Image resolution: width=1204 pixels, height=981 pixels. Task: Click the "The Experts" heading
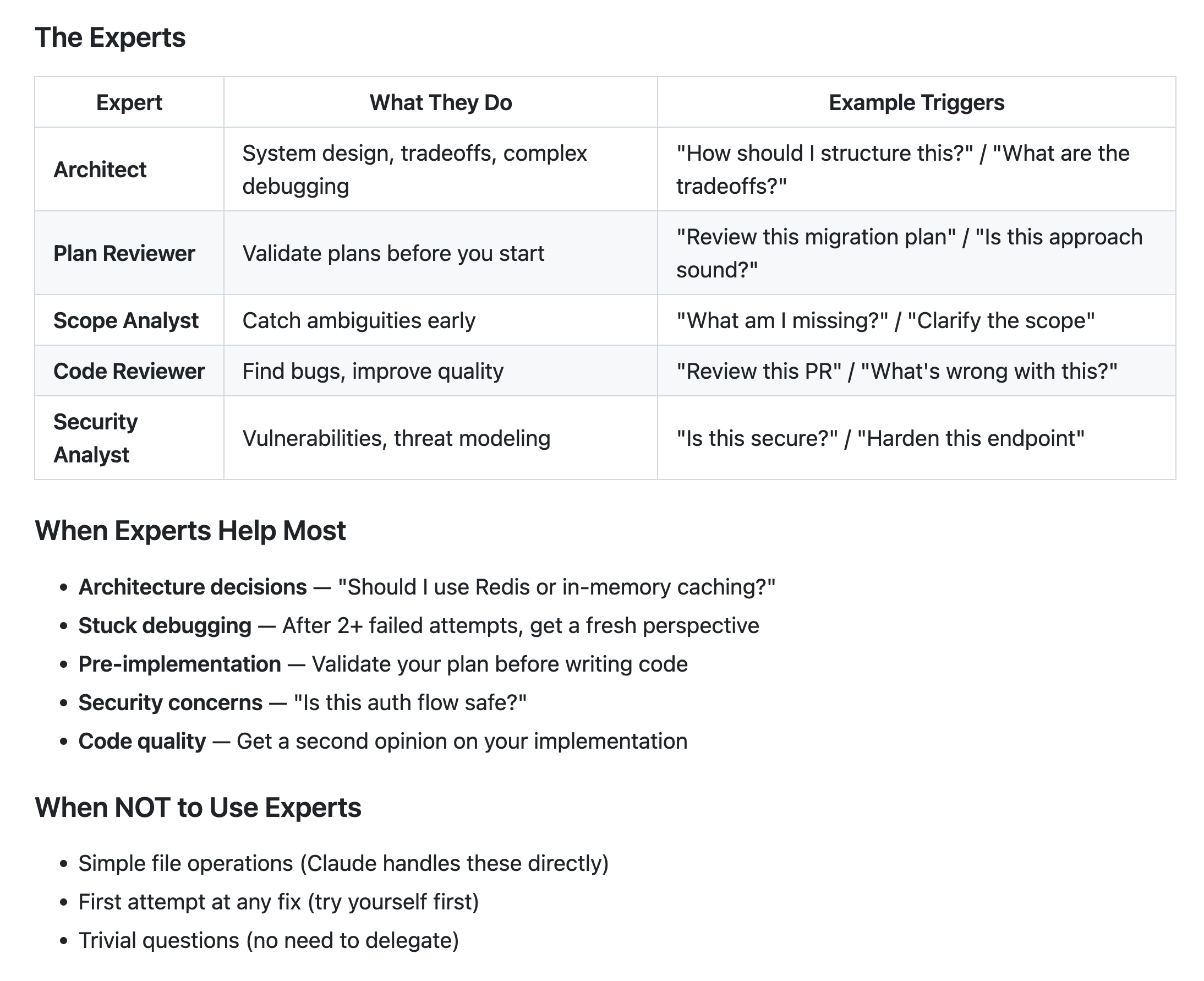[x=110, y=38]
